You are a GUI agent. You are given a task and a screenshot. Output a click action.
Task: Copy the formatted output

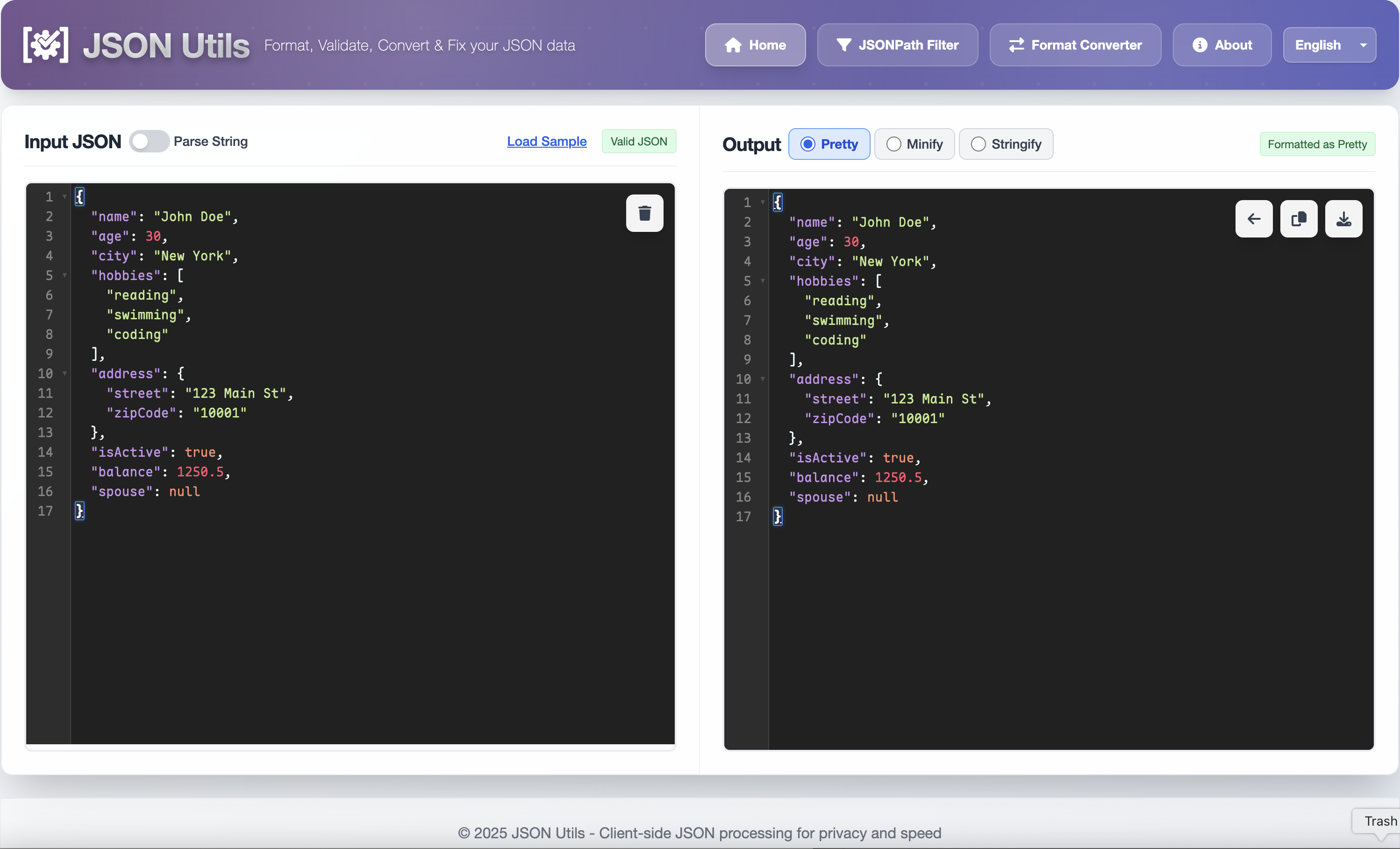click(1298, 219)
